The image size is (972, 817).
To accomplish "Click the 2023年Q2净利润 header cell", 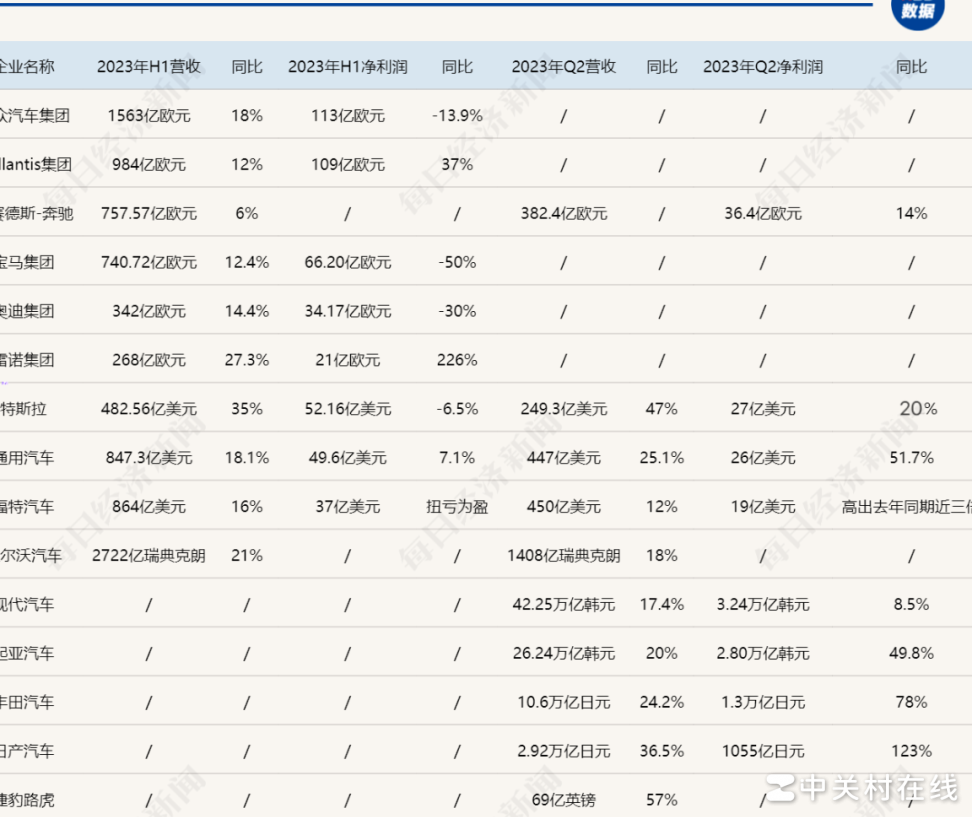I will pos(763,66).
